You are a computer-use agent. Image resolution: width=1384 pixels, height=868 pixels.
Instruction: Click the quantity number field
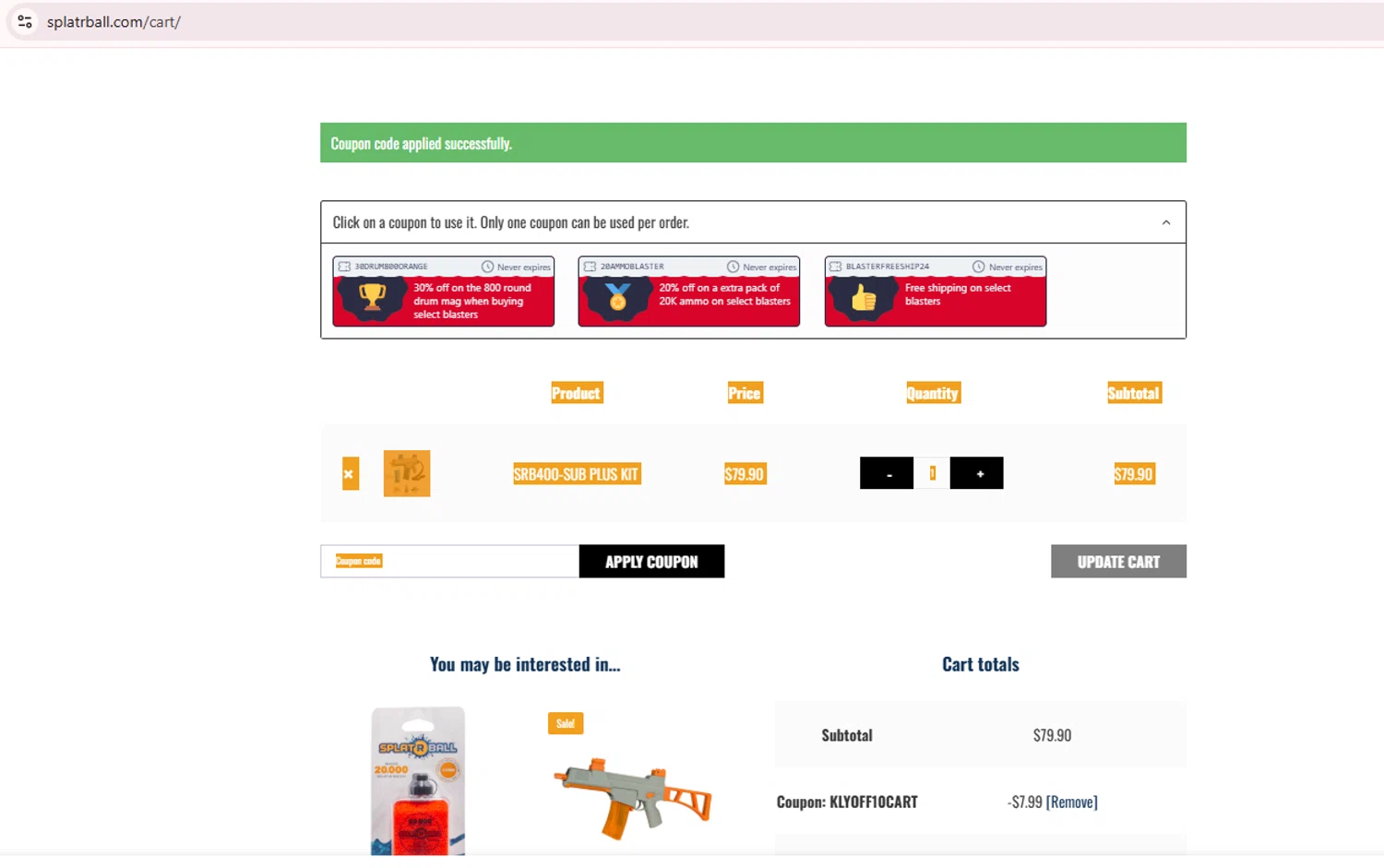point(932,473)
